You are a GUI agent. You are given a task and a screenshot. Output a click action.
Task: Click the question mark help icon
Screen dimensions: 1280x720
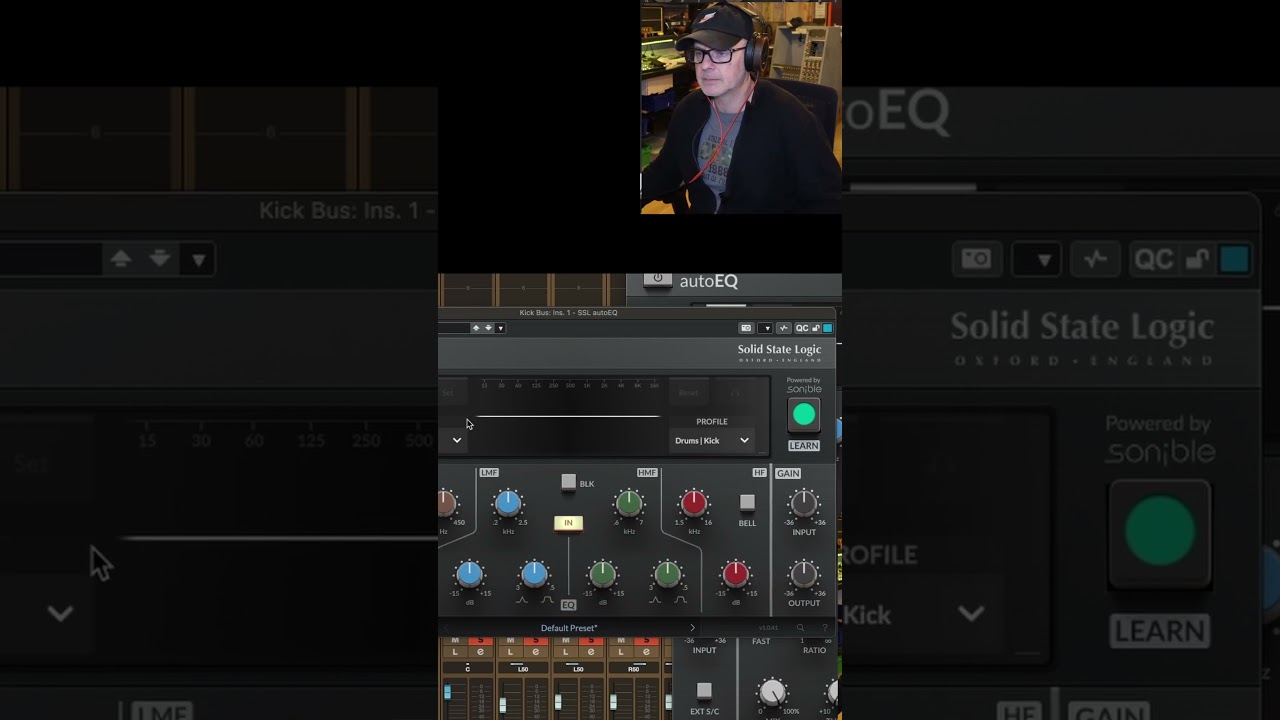tap(825, 628)
